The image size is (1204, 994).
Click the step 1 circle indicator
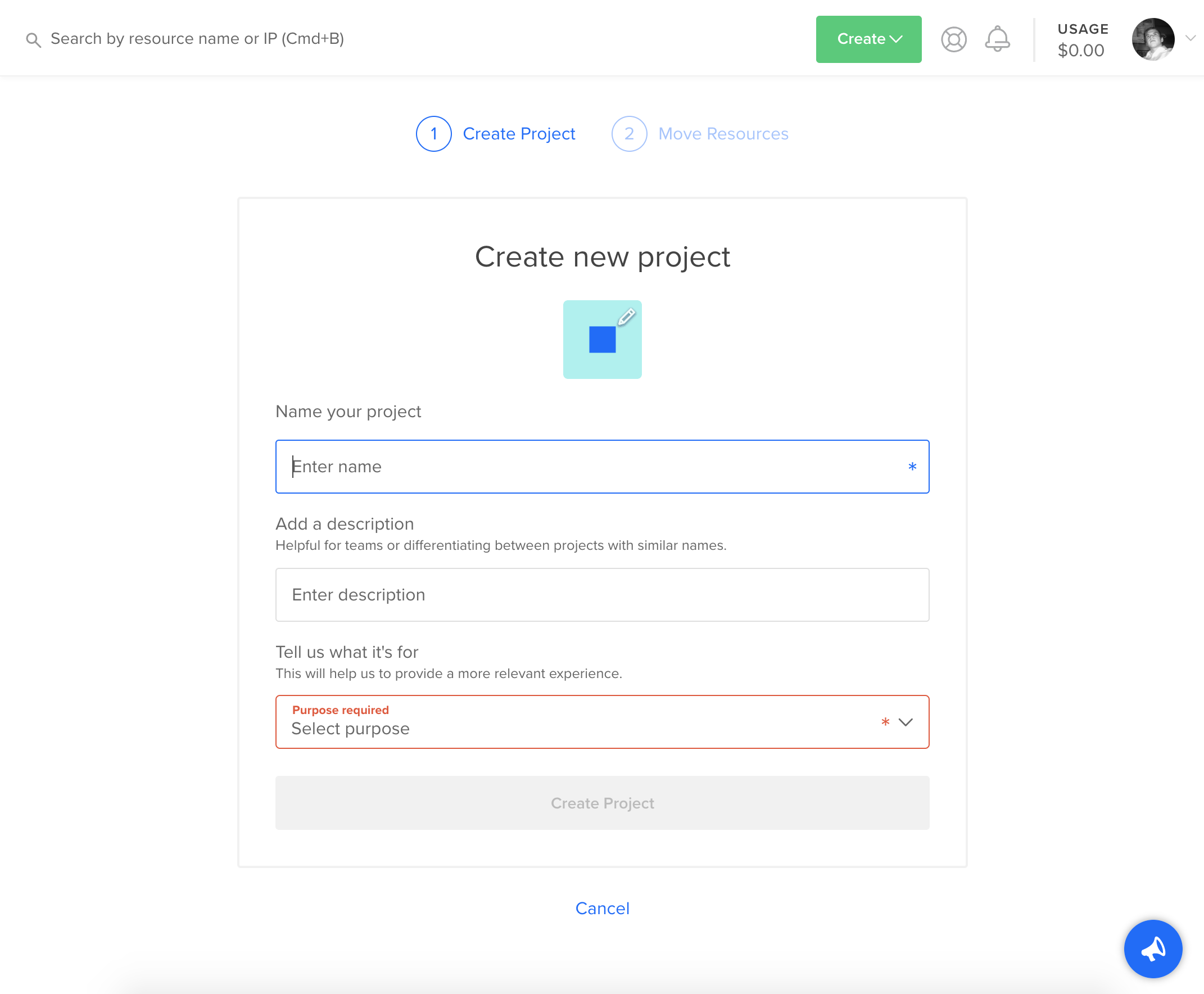[433, 133]
